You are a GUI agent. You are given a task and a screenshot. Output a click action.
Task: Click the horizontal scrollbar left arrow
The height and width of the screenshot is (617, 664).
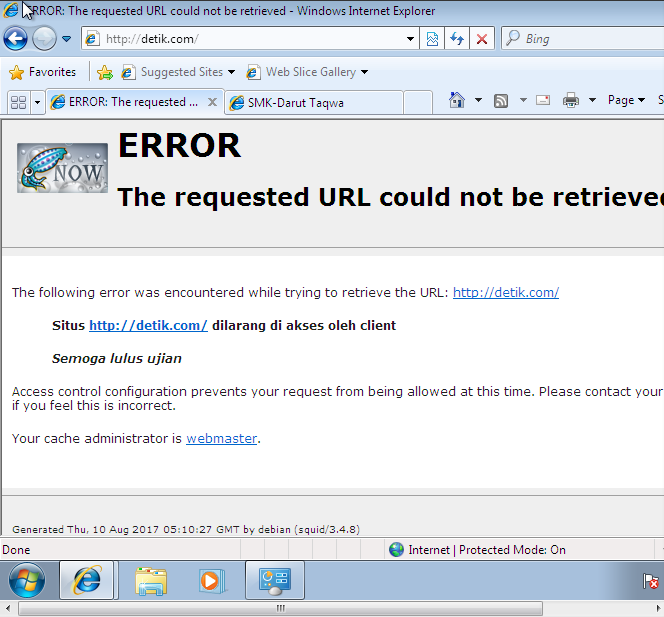(8, 609)
